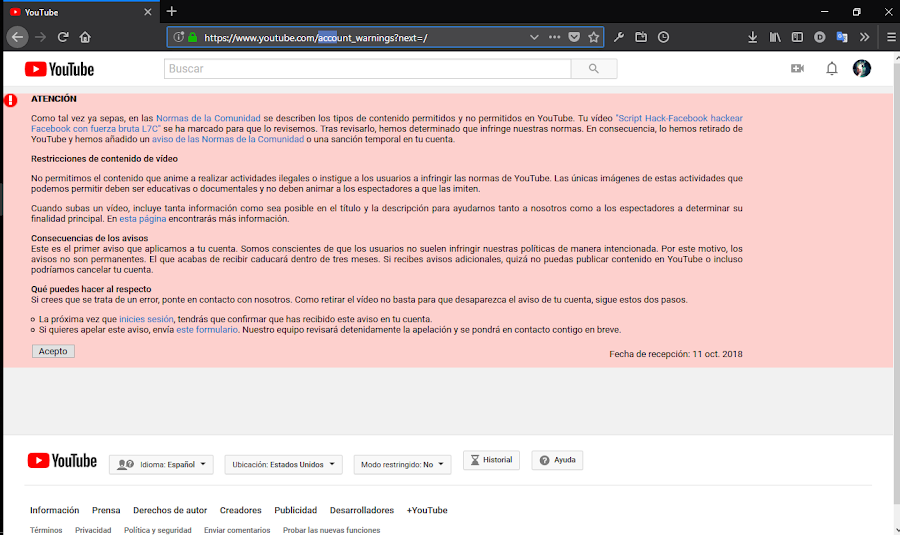Open aviso de las Normas de la Comunidad link
900x535 pixels.
point(228,139)
